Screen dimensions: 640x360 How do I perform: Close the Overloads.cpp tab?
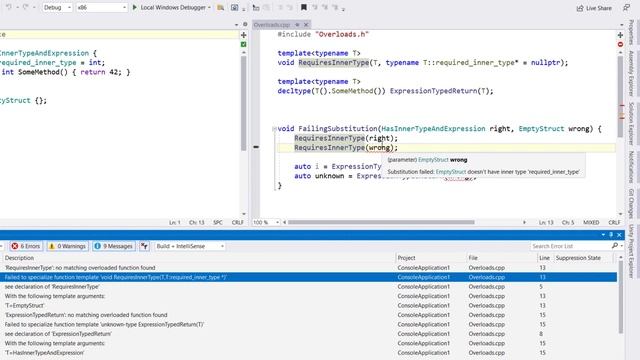point(306,25)
